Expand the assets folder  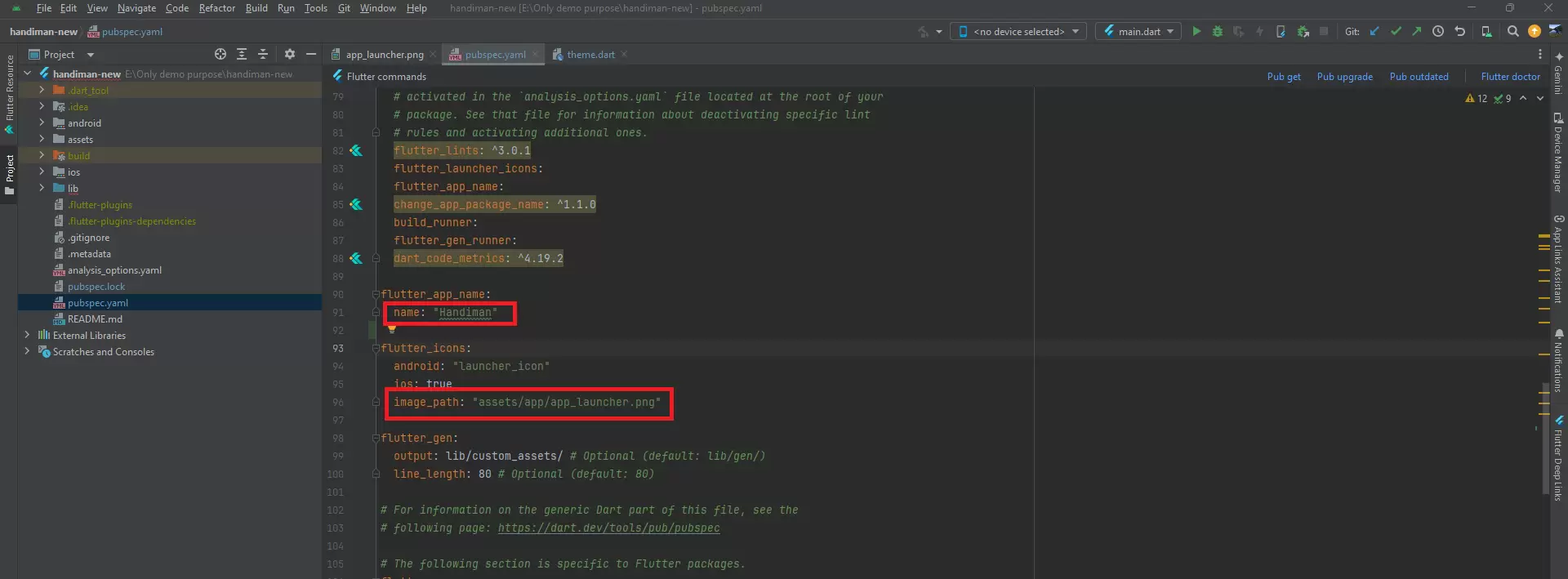(x=42, y=139)
